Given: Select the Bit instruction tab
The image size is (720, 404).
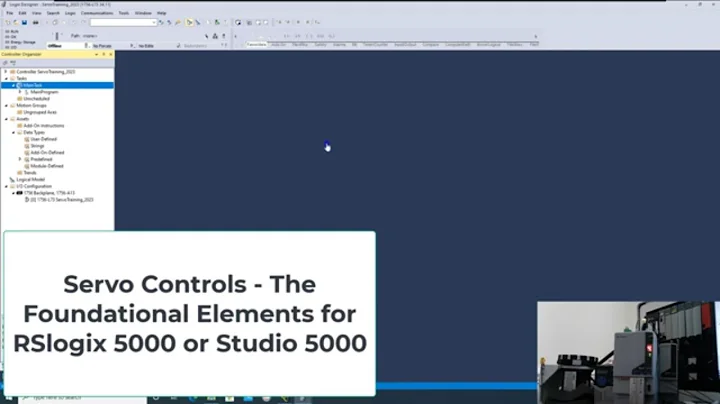Looking at the screenshot, I should pos(354,45).
